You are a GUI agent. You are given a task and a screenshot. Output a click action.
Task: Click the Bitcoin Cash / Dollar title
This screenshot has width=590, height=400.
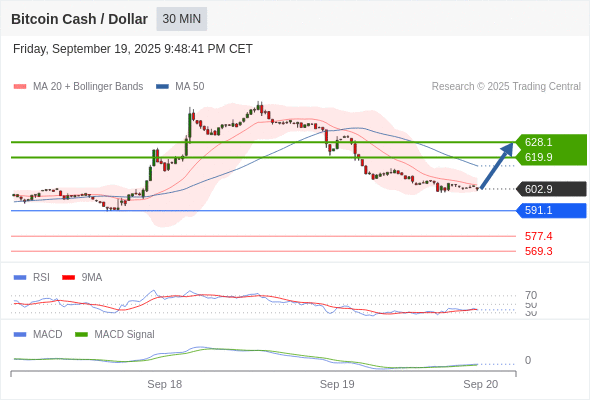coord(79,19)
